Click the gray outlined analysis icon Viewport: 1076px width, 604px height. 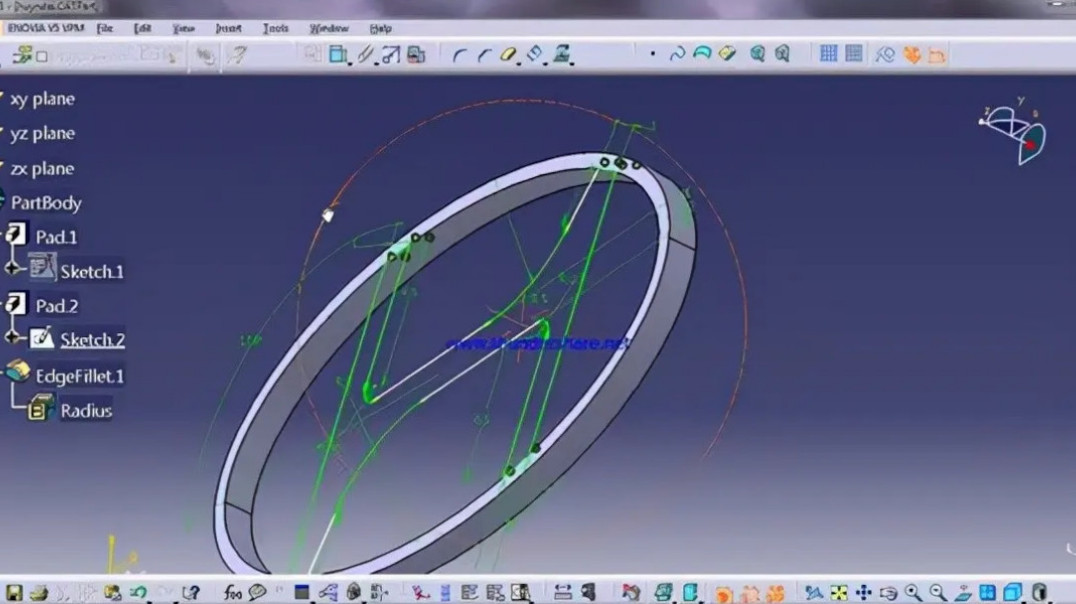click(782, 54)
